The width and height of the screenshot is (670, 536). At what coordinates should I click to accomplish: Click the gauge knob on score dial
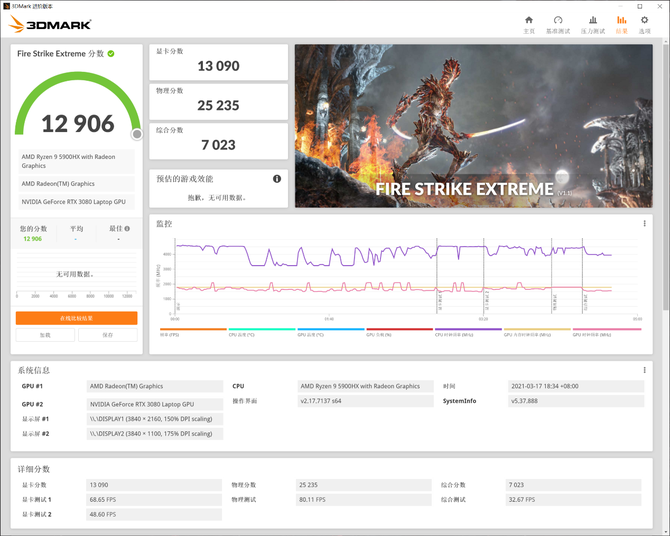click(137, 133)
